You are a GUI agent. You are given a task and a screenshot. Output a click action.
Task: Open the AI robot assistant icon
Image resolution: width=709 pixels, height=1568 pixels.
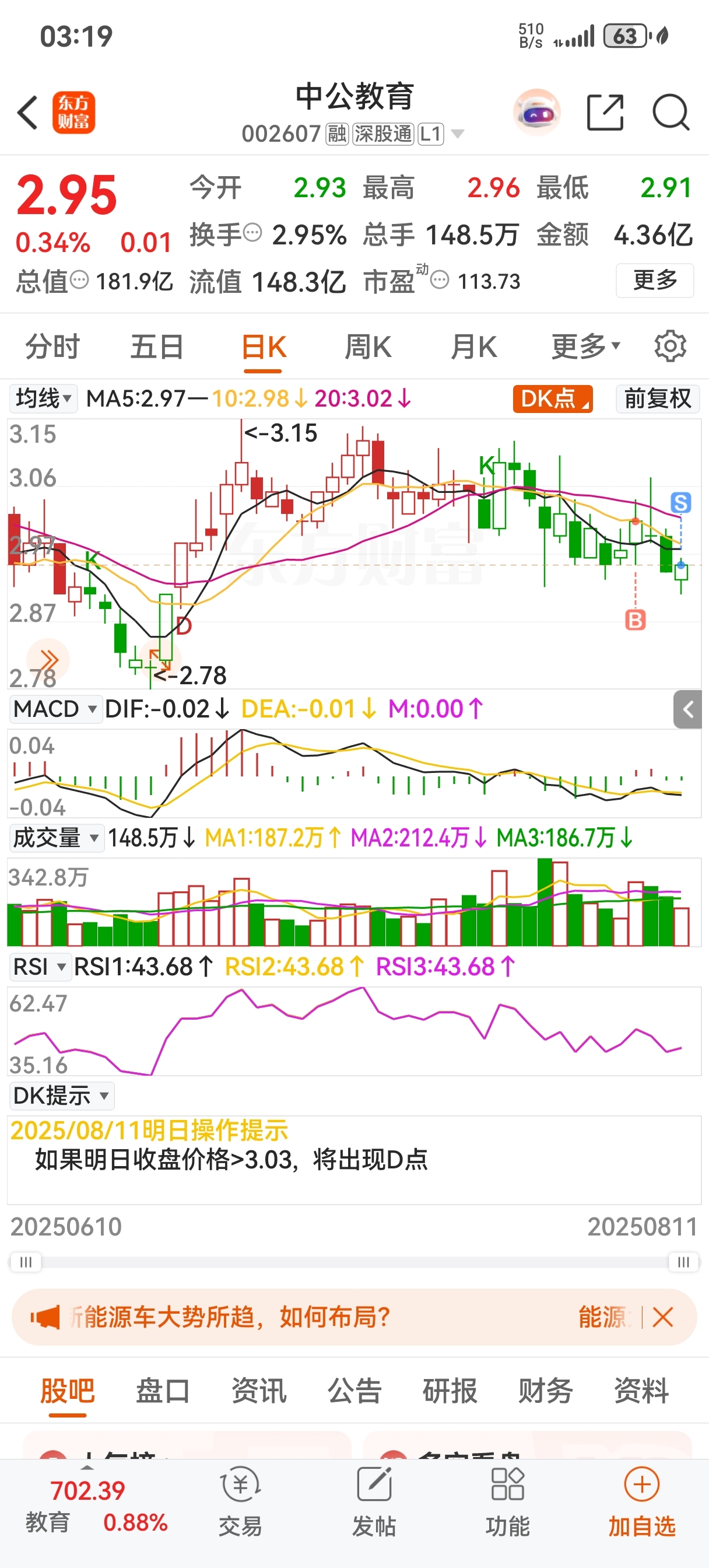[536, 113]
